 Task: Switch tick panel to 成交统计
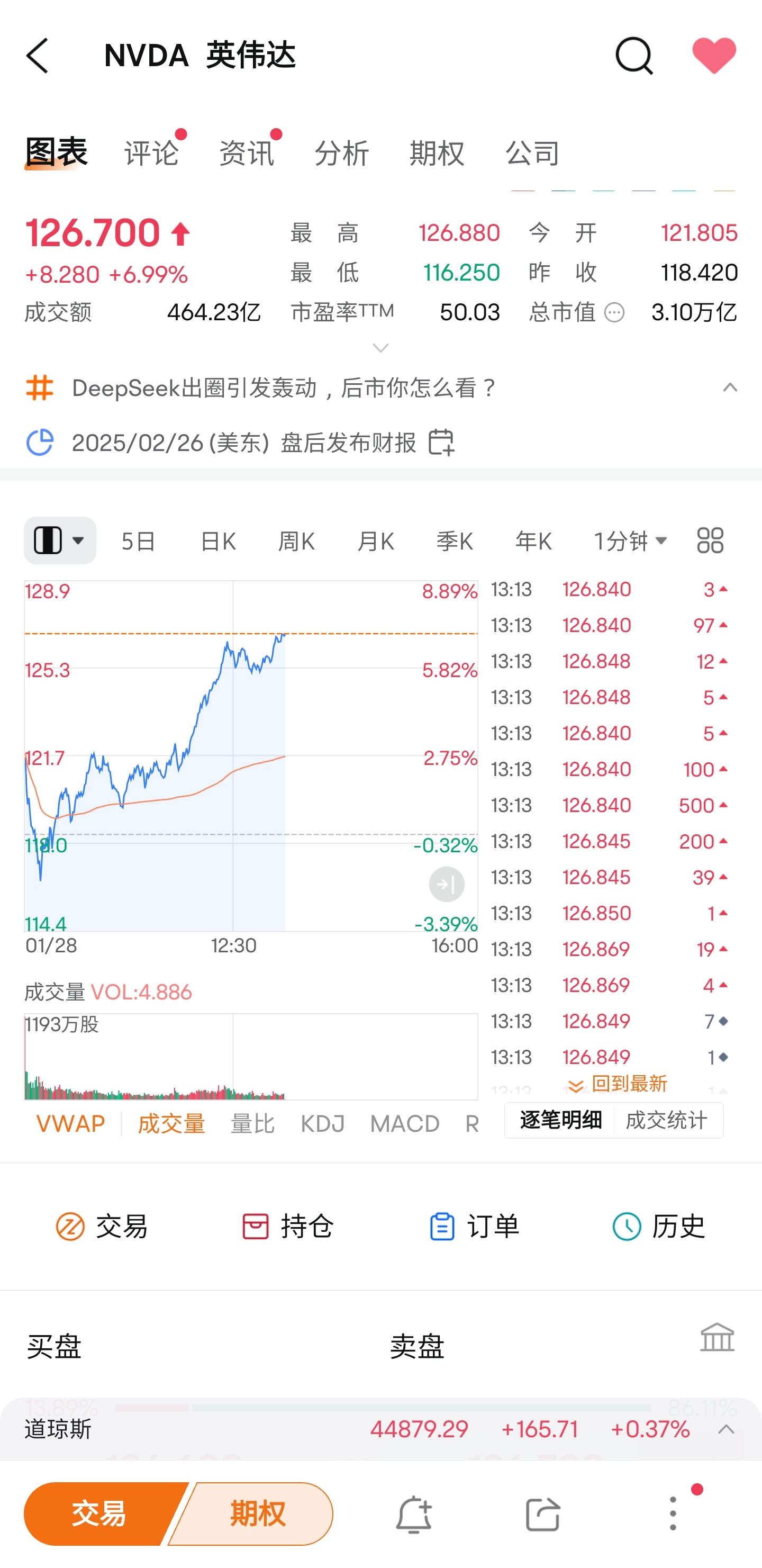coord(667,1120)
